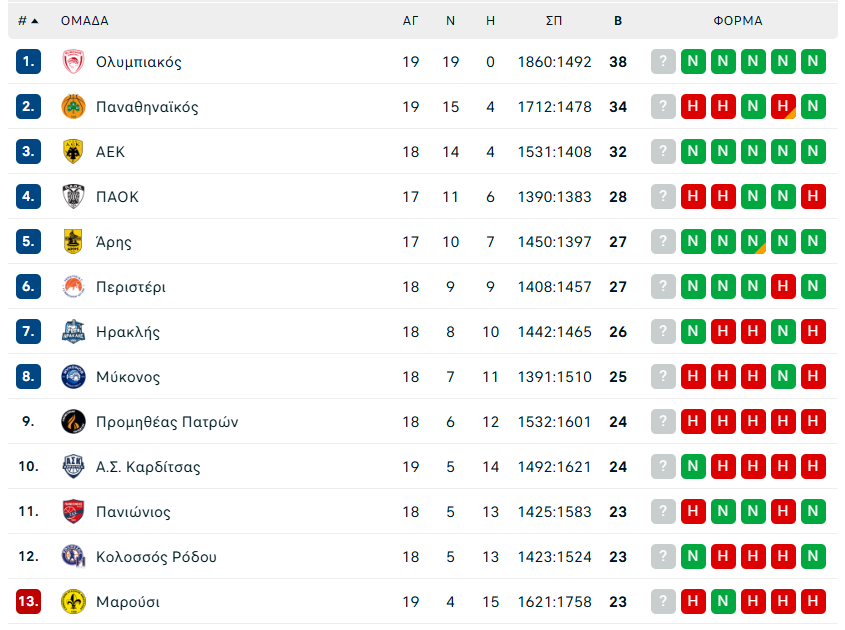Viewport: 845px width, 630px height.
Task: Click Μαρούσι's green N form badge
Action: [723, 602]
